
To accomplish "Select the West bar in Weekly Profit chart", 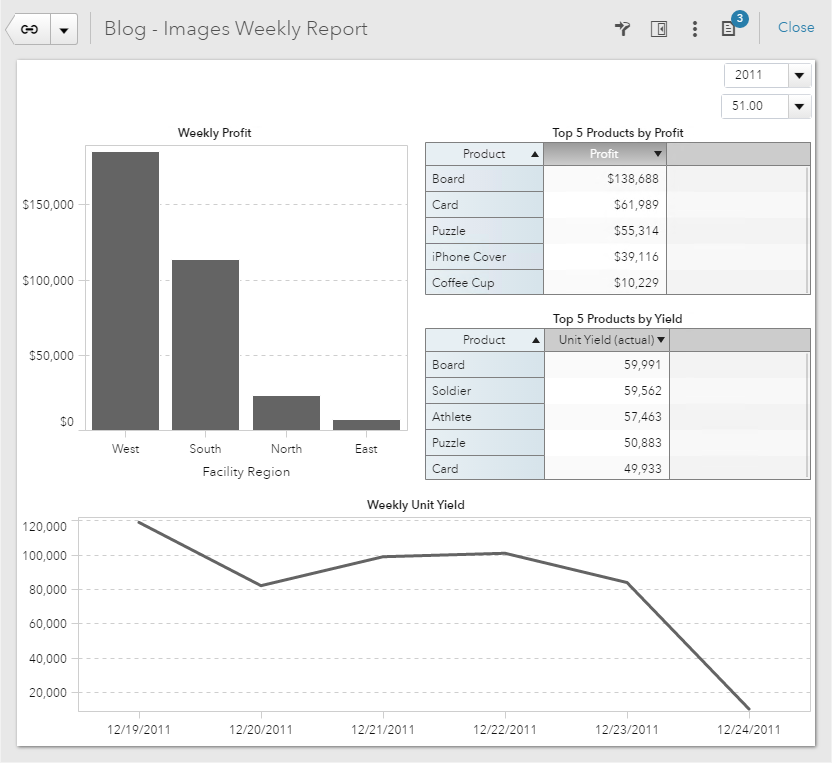I will (x=125, y=290).
